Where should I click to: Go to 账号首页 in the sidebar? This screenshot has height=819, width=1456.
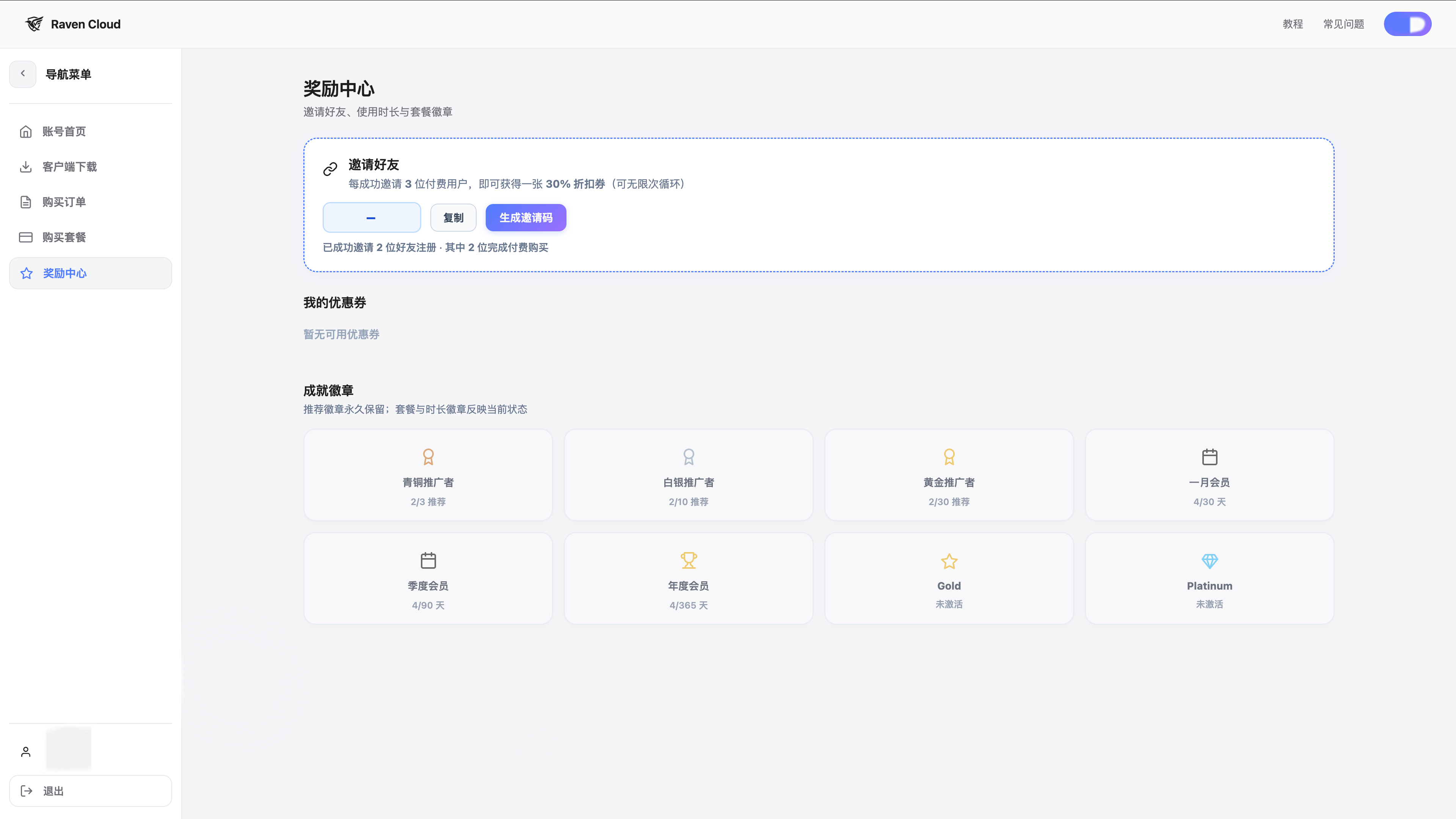click(91, 131)
